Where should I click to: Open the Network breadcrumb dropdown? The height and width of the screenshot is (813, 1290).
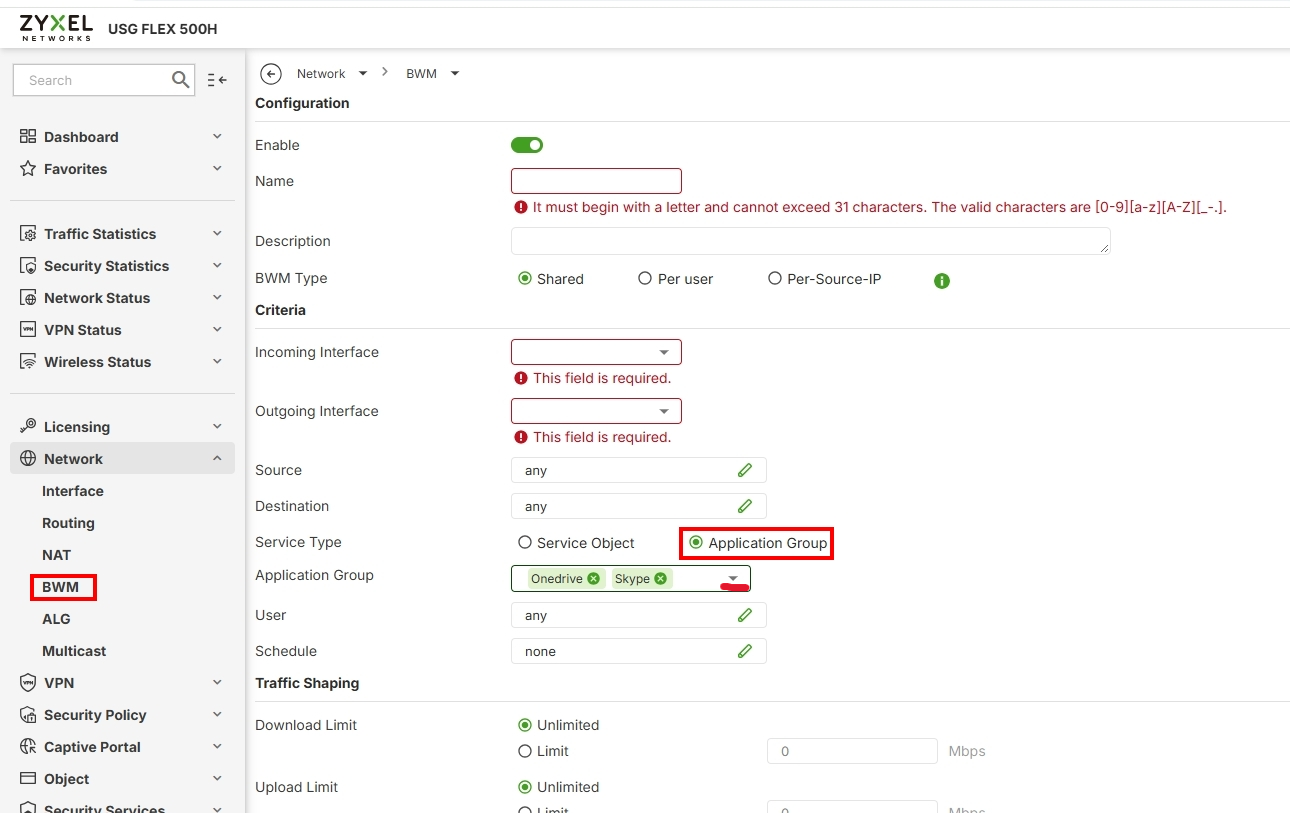point(362,73)
